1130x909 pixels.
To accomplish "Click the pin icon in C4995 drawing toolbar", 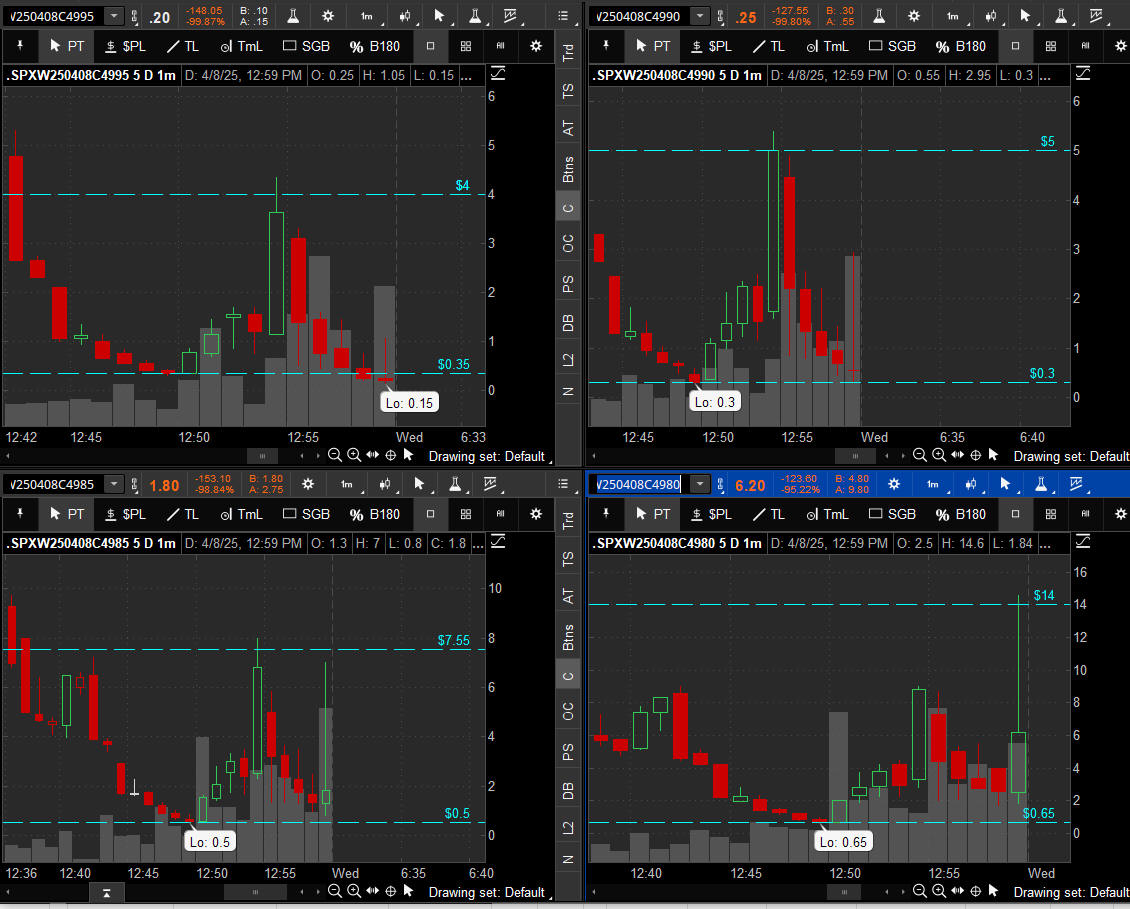I will (x=20, y=46).
